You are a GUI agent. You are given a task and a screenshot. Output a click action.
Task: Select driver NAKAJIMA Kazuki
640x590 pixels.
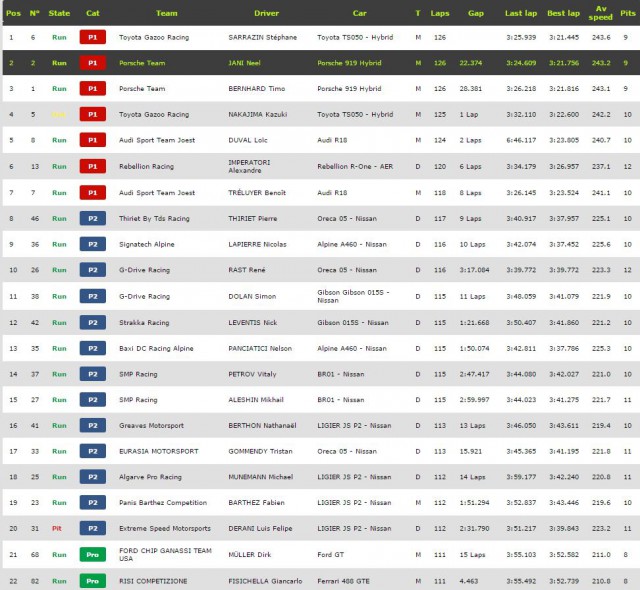tap(258, 114)
